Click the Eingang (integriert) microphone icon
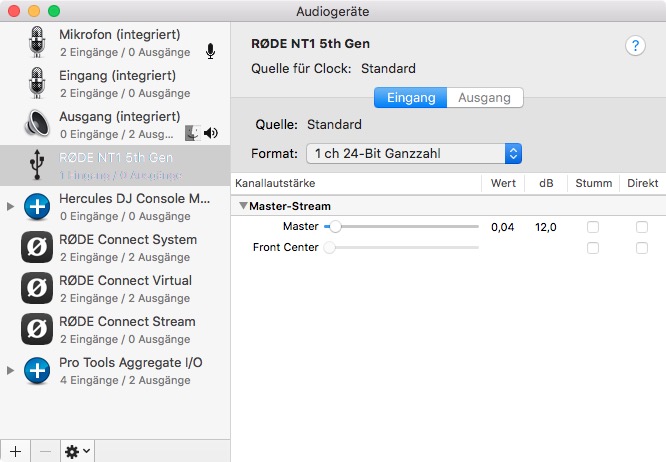Viewport: 666px width, 462px height. (37, 83)
